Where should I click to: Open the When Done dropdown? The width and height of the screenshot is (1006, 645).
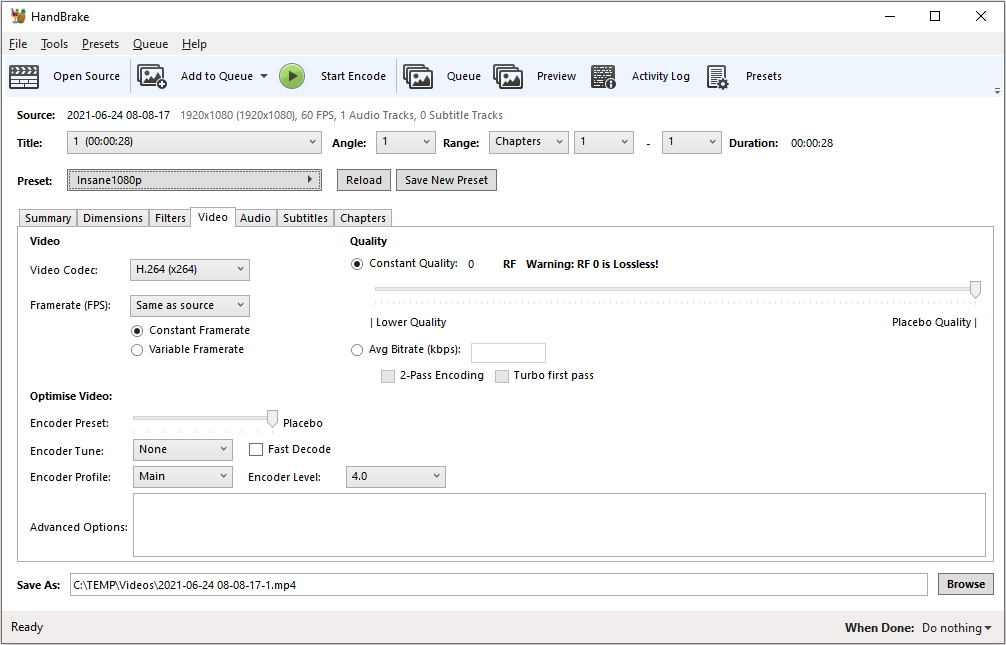(957, 628)
